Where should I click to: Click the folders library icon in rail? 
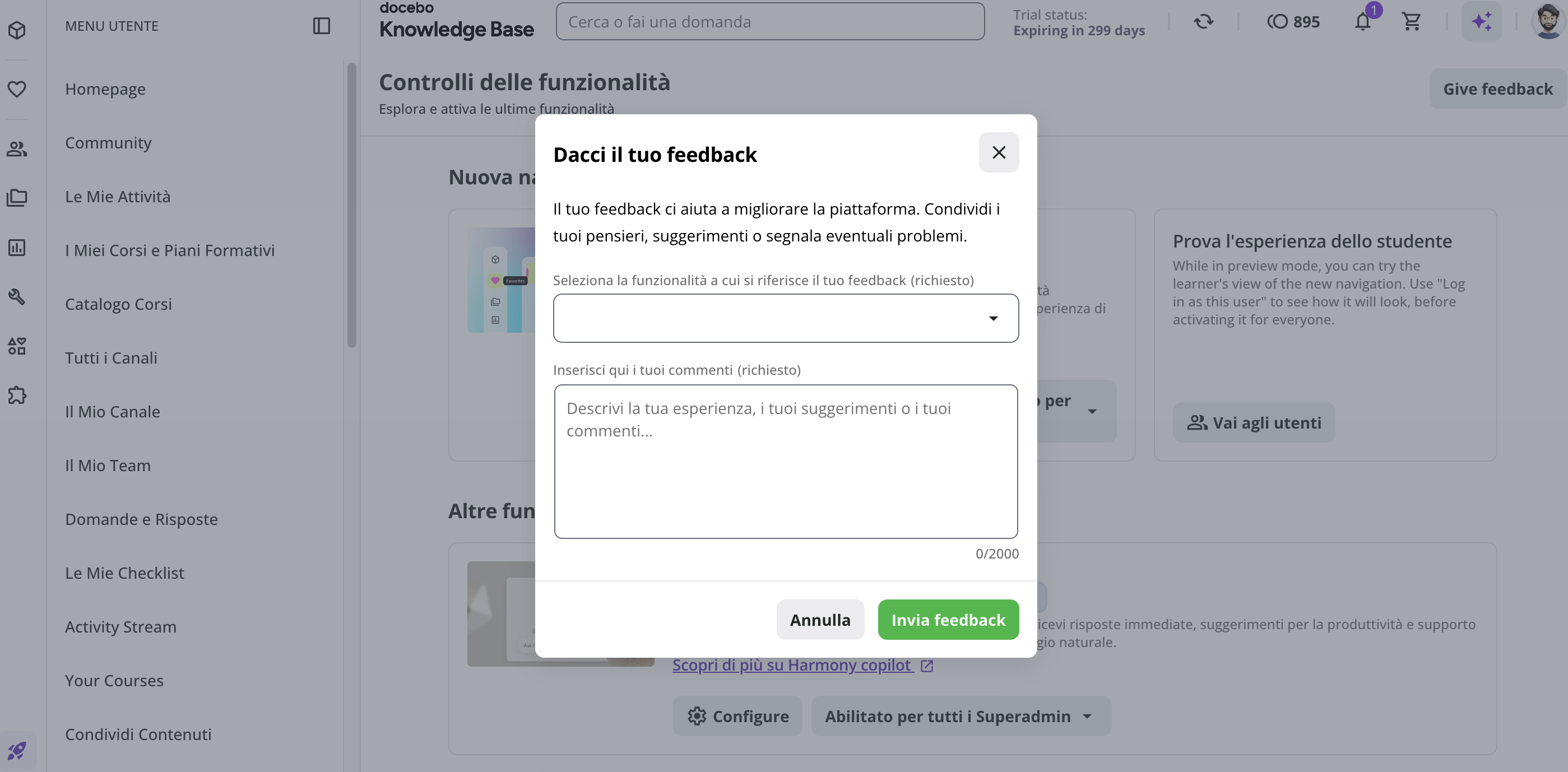17,198
